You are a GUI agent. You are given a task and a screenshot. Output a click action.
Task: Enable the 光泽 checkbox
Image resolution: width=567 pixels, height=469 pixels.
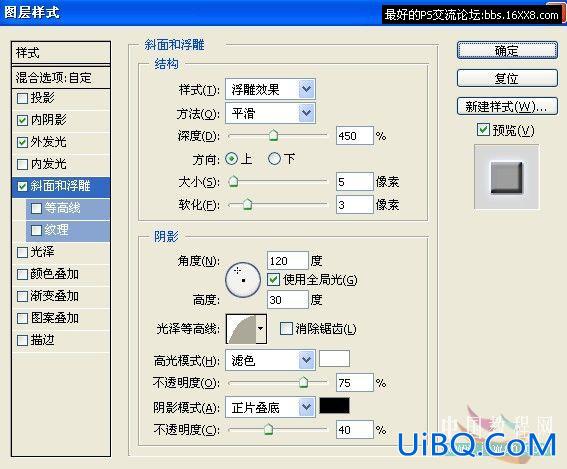[x=22, y=252]
